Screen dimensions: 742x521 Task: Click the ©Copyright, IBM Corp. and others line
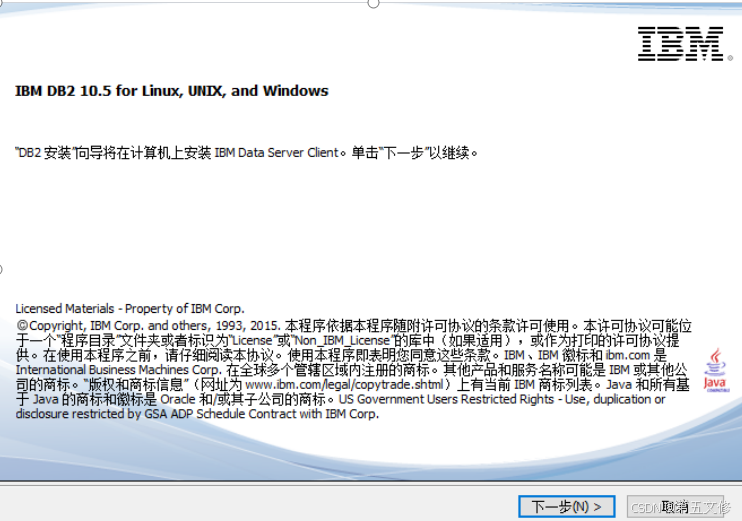click(x=353, y=326)
